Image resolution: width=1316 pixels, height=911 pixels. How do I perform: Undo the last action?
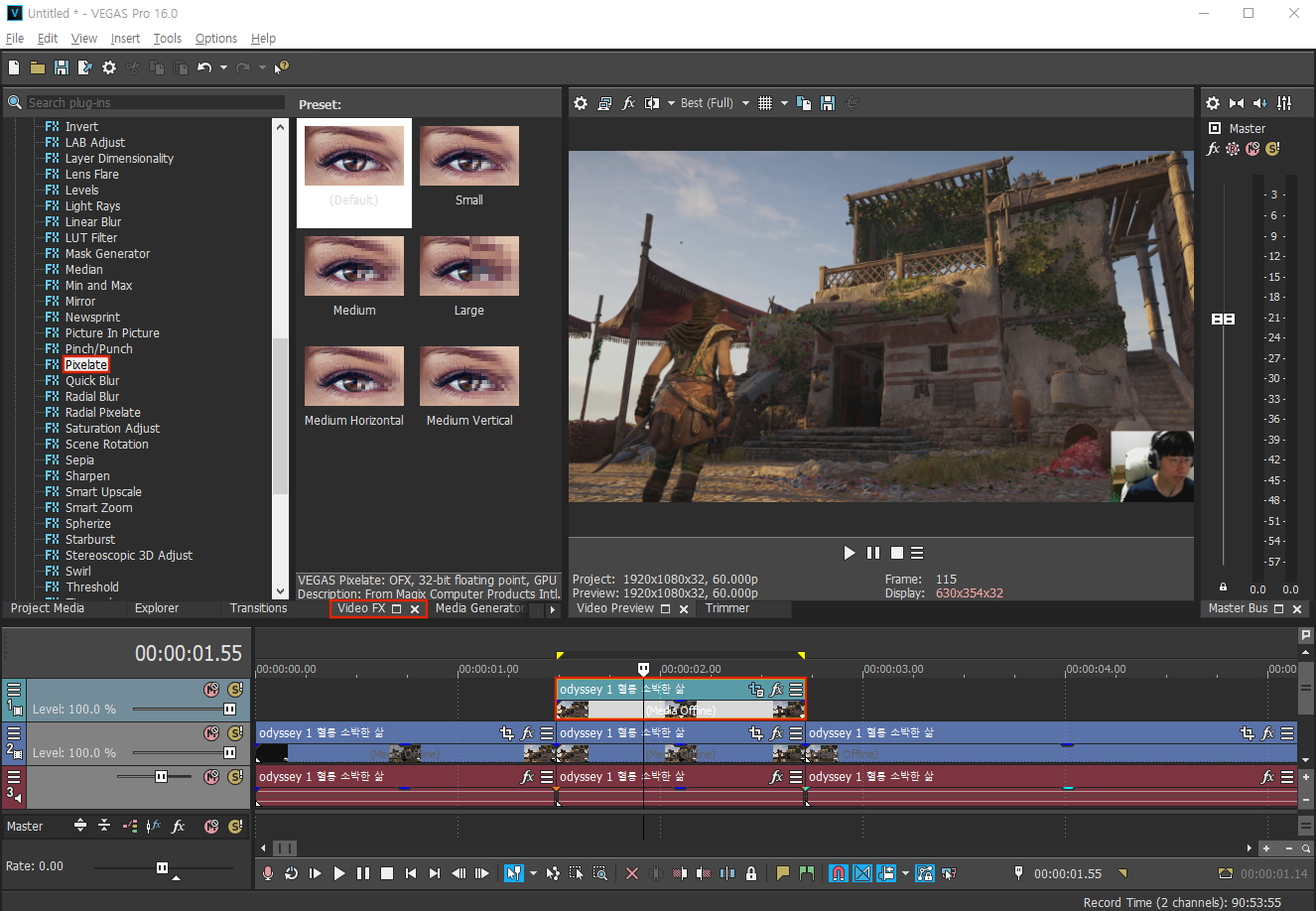[204, 67]
